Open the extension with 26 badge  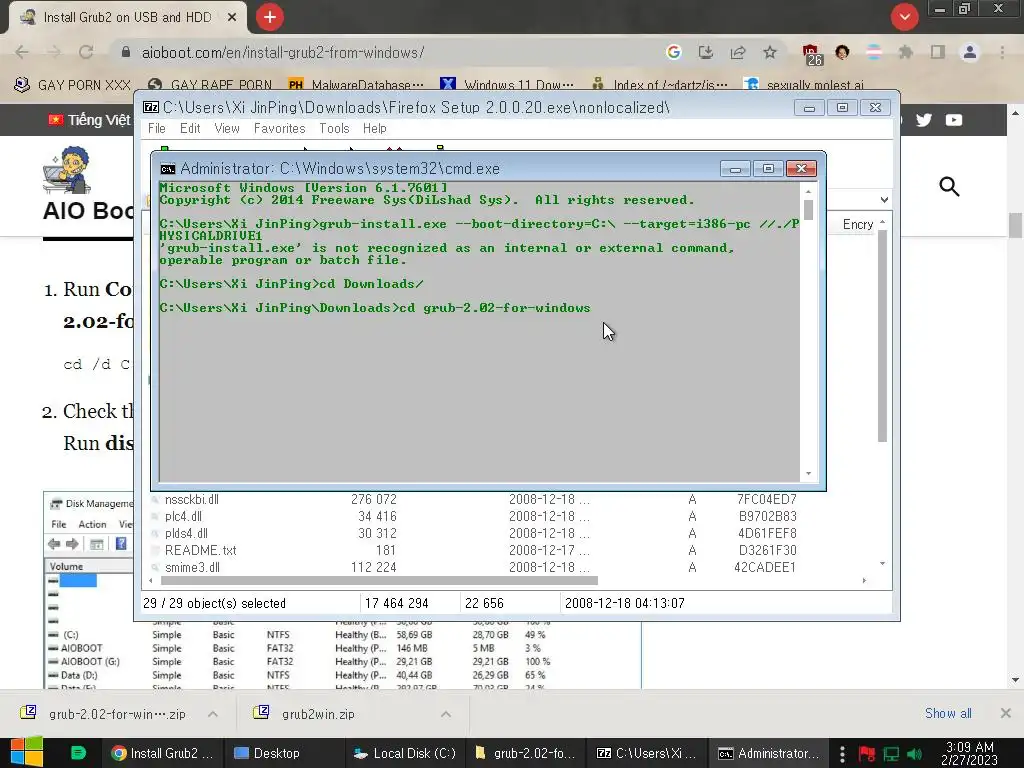tap(812, 55)
